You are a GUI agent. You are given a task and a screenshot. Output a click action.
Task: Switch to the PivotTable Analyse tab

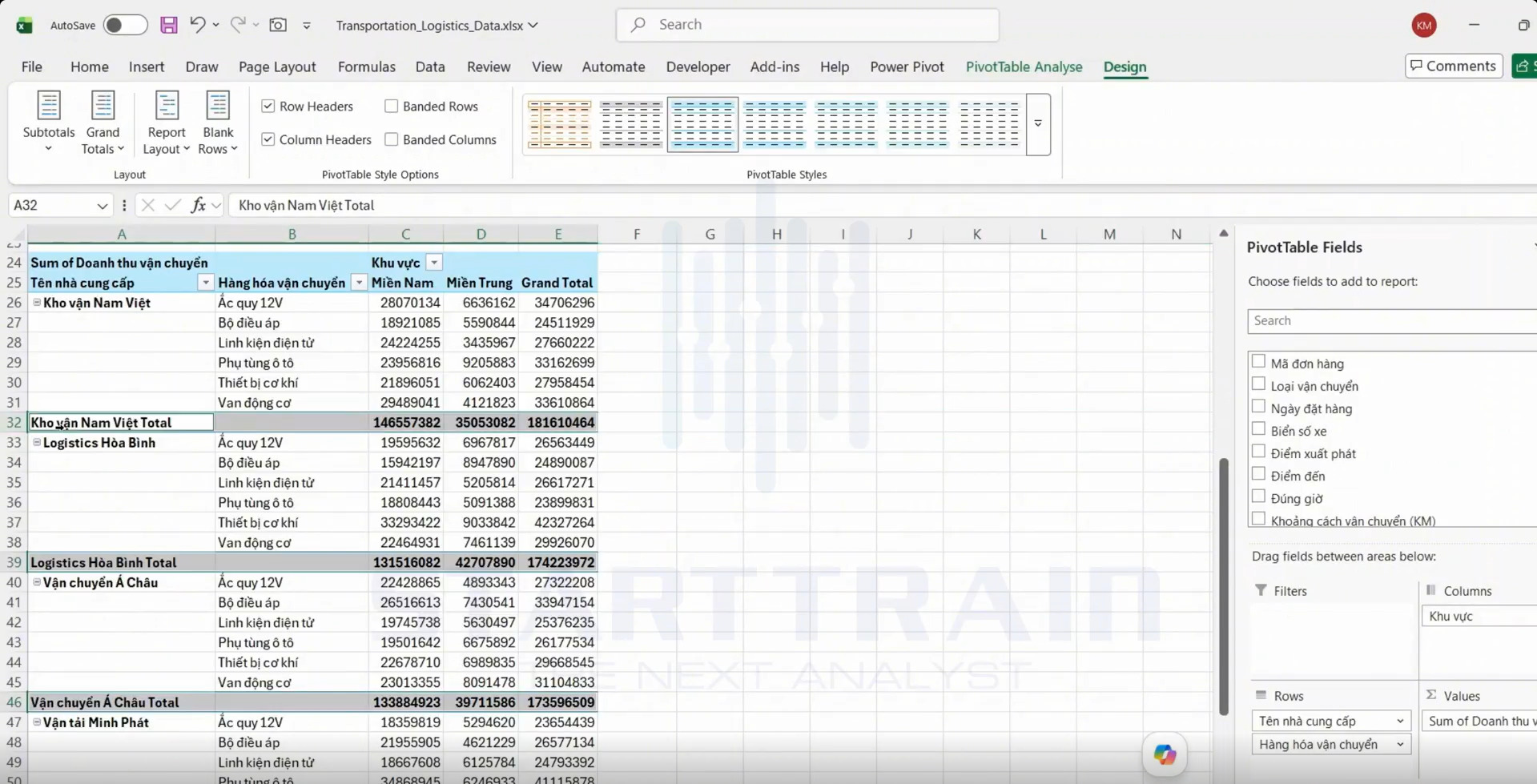(1024, 66)
